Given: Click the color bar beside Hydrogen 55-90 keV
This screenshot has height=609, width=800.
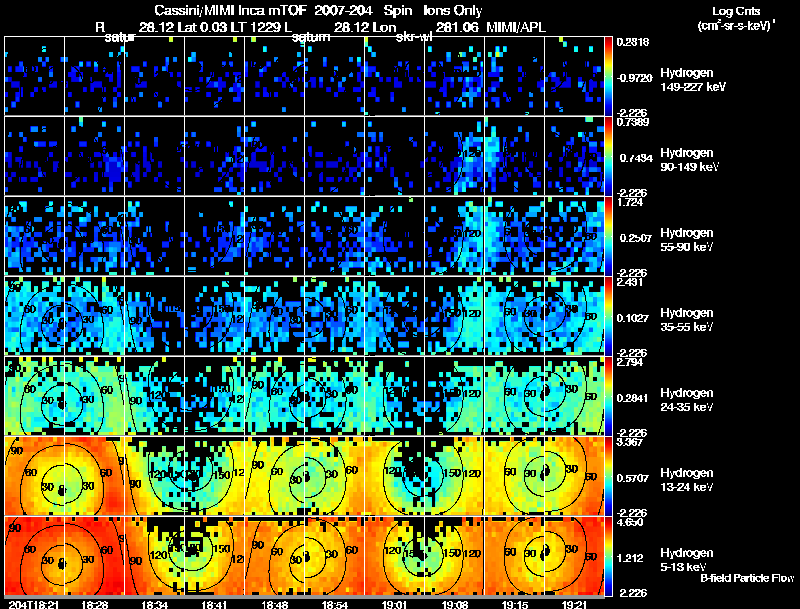Looking at the screenshot, I should point(608,236).
